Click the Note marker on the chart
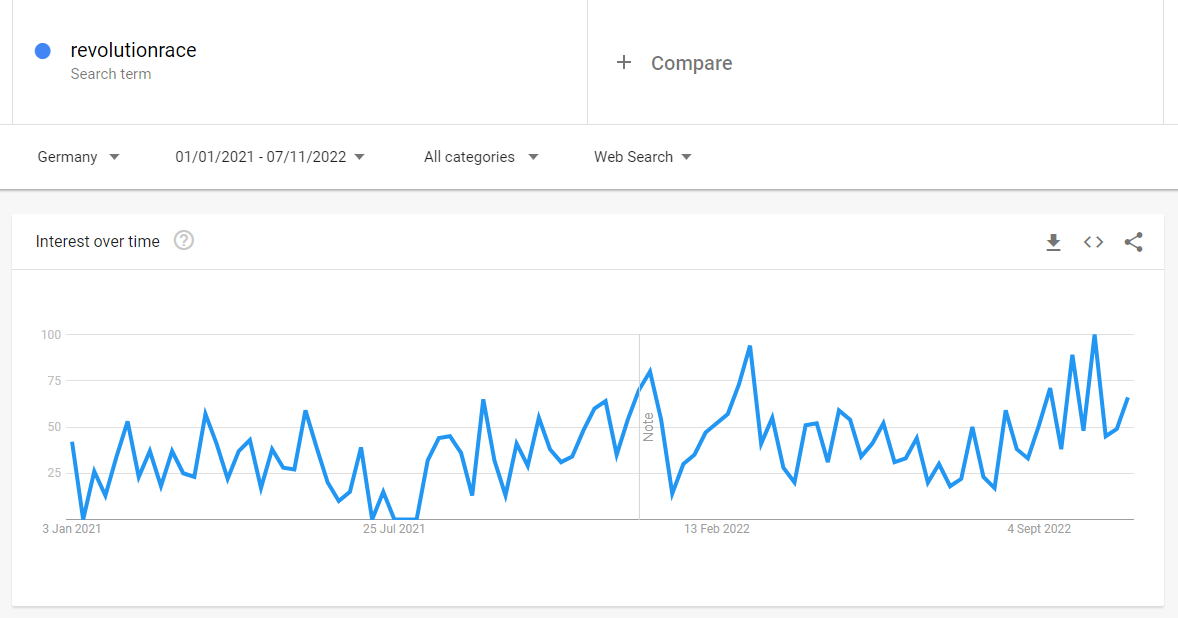1178x618 pixels. tap(648, 427)
